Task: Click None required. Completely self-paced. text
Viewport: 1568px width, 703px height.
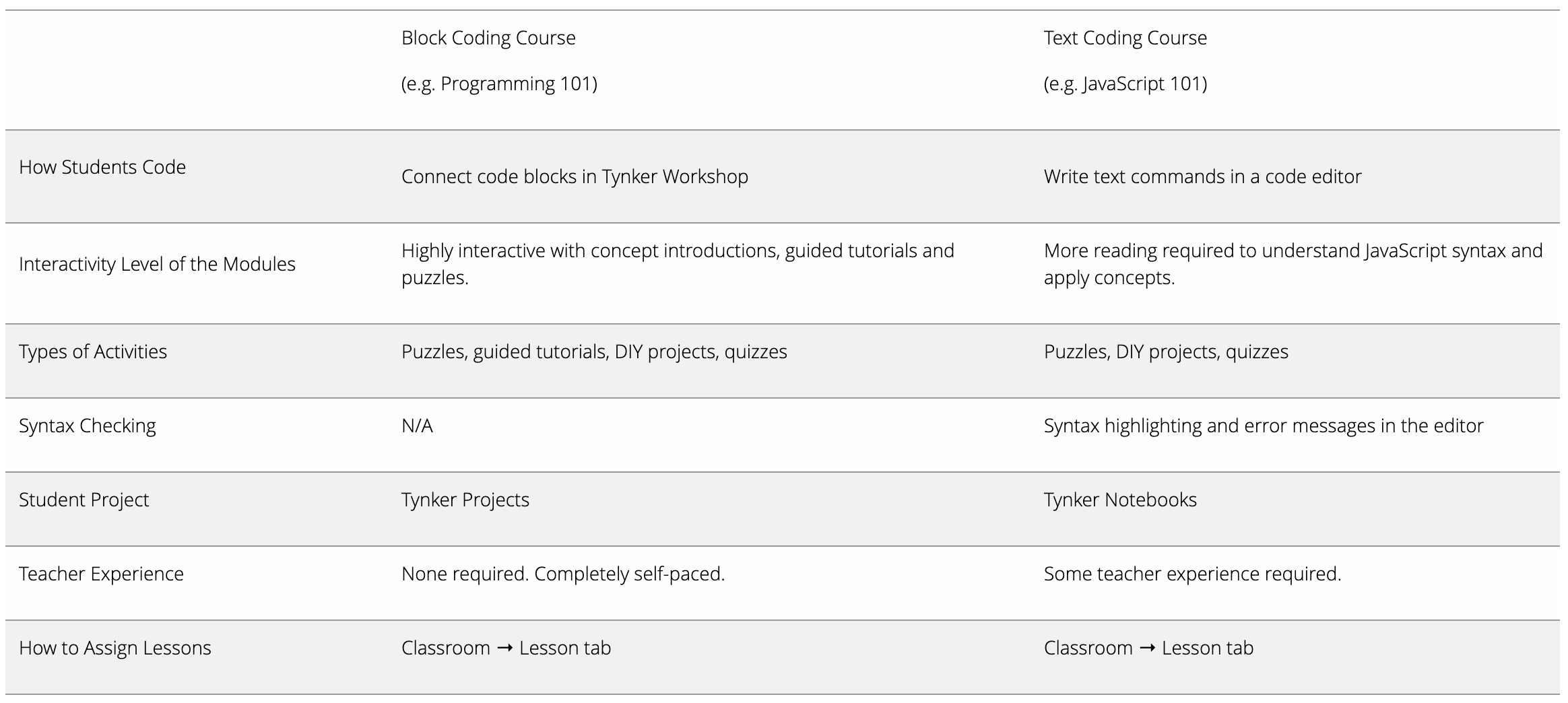Action: [562, 574]
